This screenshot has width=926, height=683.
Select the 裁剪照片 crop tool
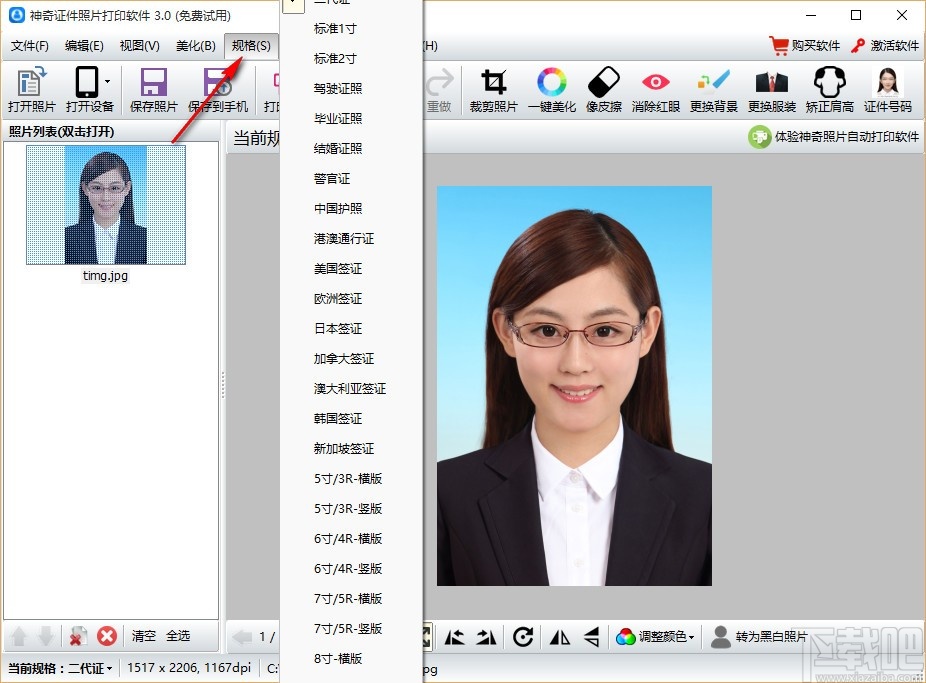click(493, 89)
